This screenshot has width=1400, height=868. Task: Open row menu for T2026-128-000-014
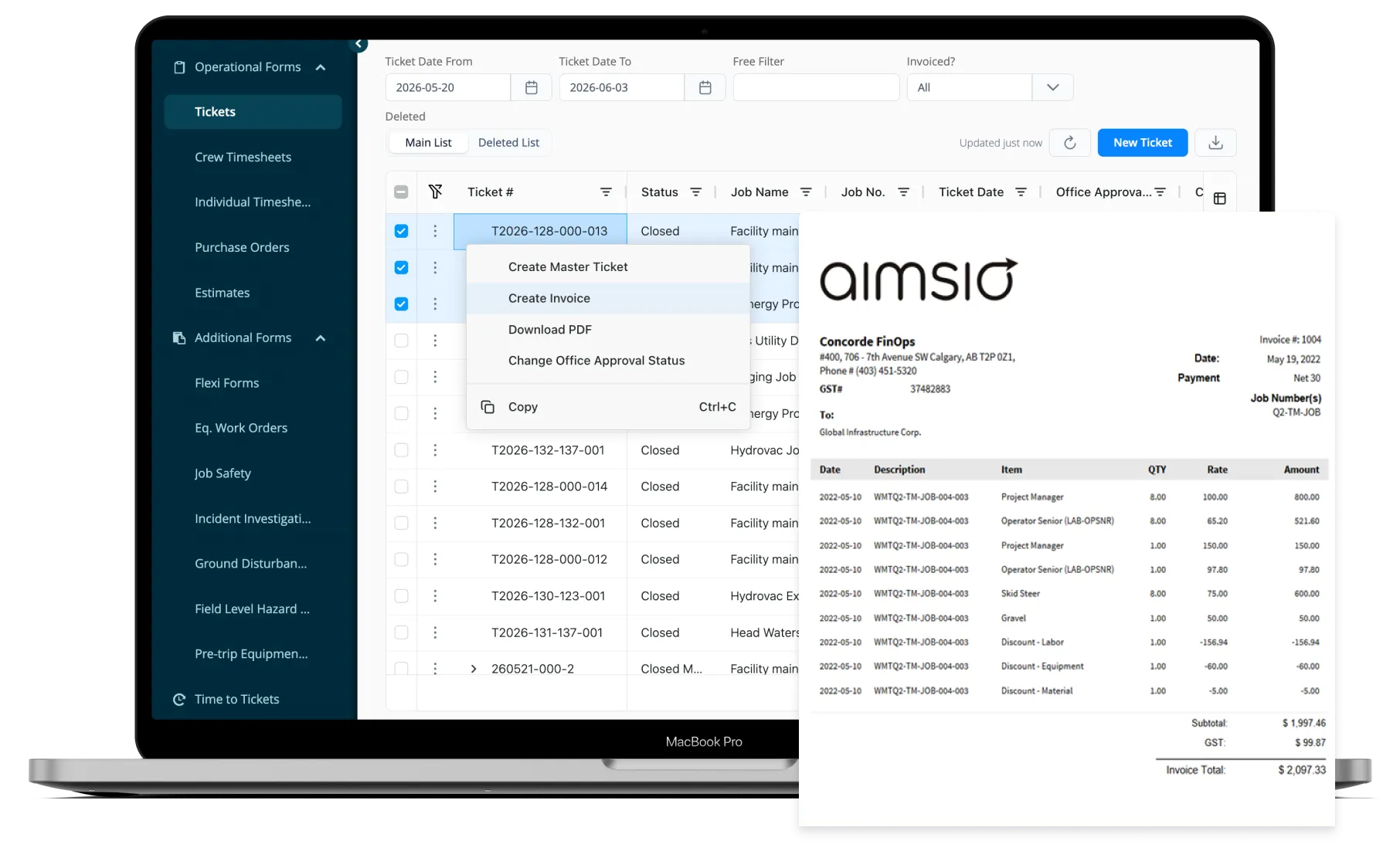[x=435, y=487]
